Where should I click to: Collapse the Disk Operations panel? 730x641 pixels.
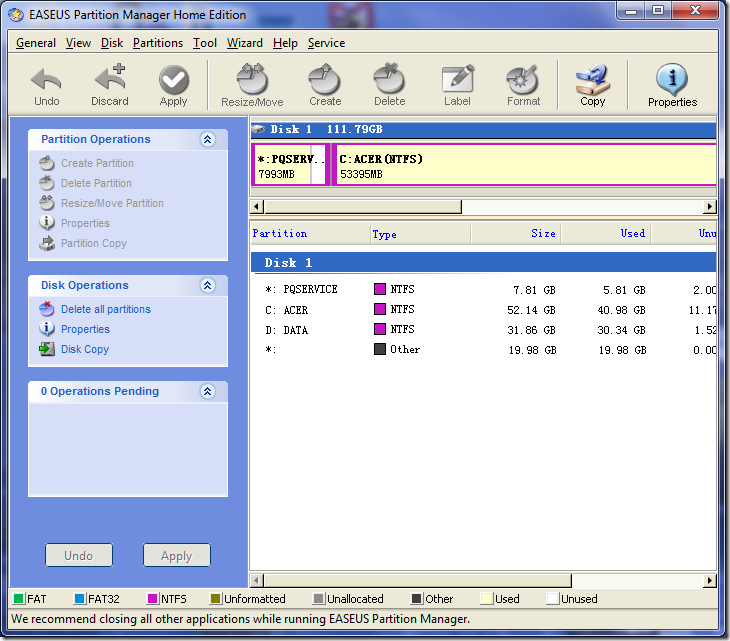[x=208, y=285]
